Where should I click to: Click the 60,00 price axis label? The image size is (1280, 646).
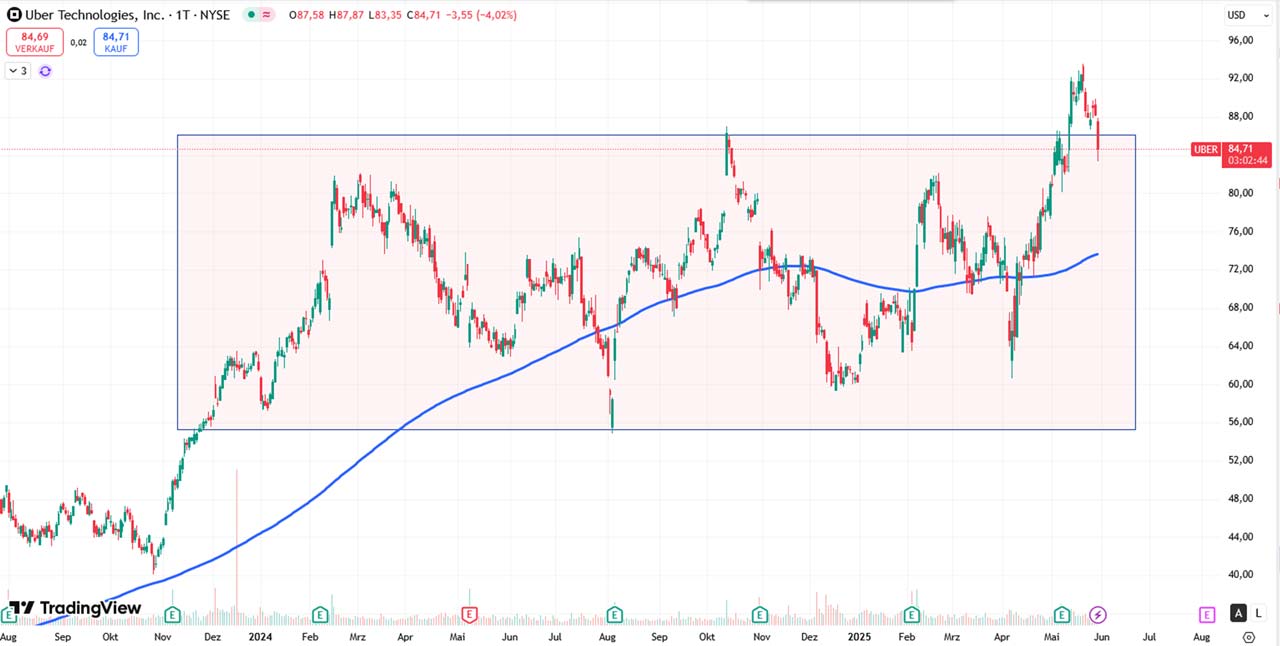(1240, 384)
